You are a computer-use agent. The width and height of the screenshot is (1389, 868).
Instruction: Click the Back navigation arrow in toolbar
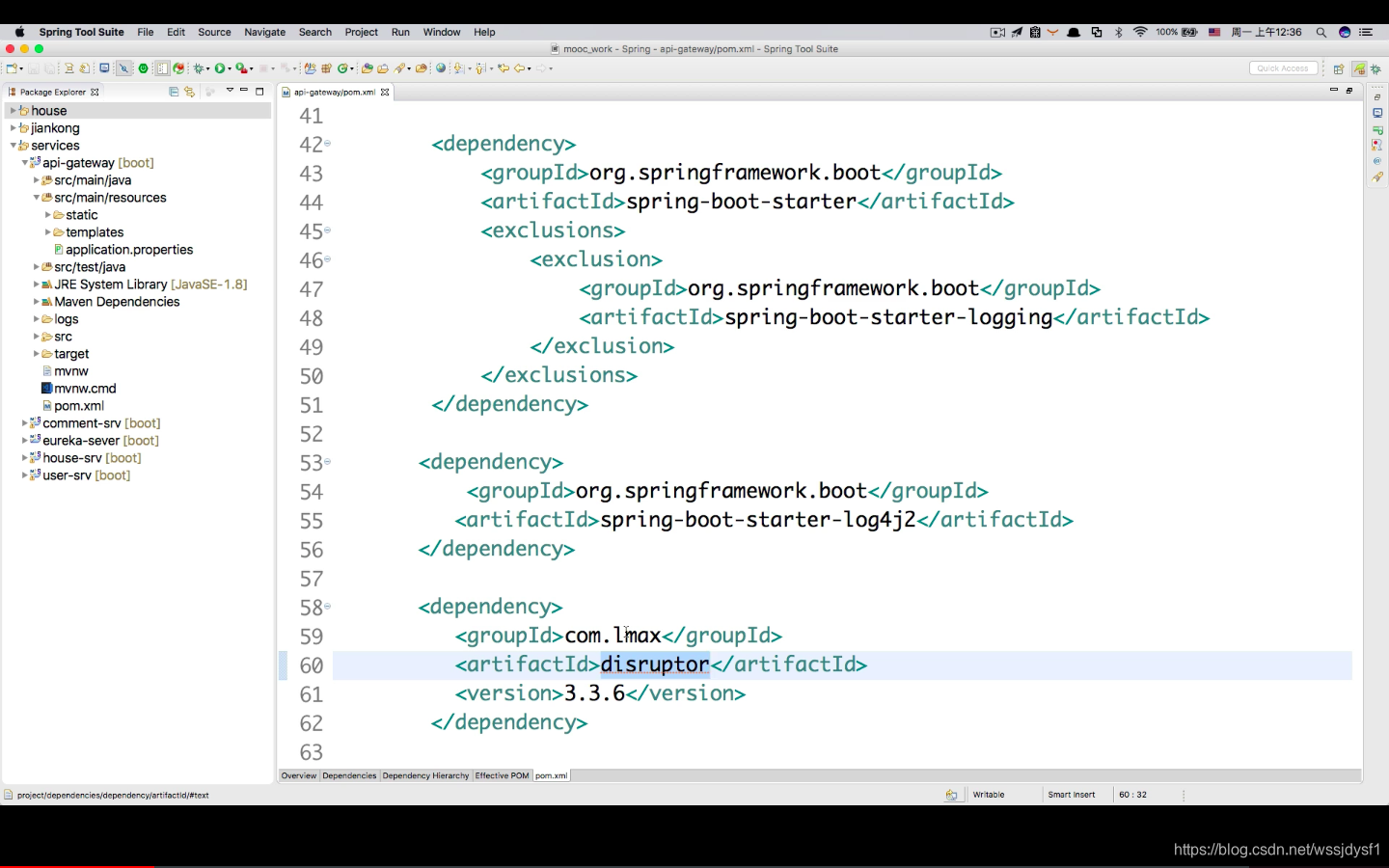click(x=519, y=68)
